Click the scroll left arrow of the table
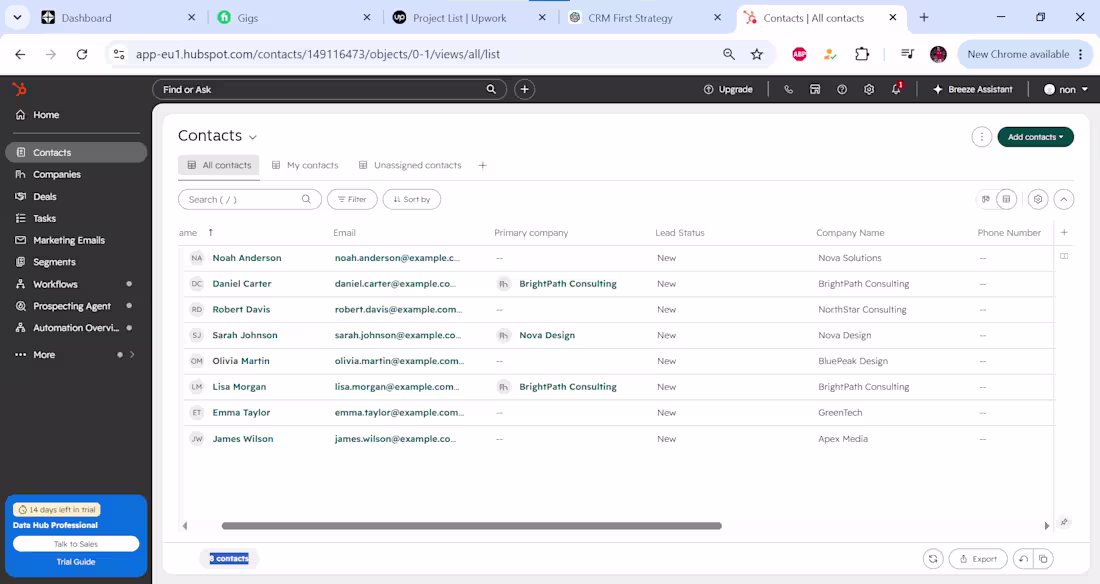Image resolution: width=1100 pixels, height=584 pixels. click(185, 526)
